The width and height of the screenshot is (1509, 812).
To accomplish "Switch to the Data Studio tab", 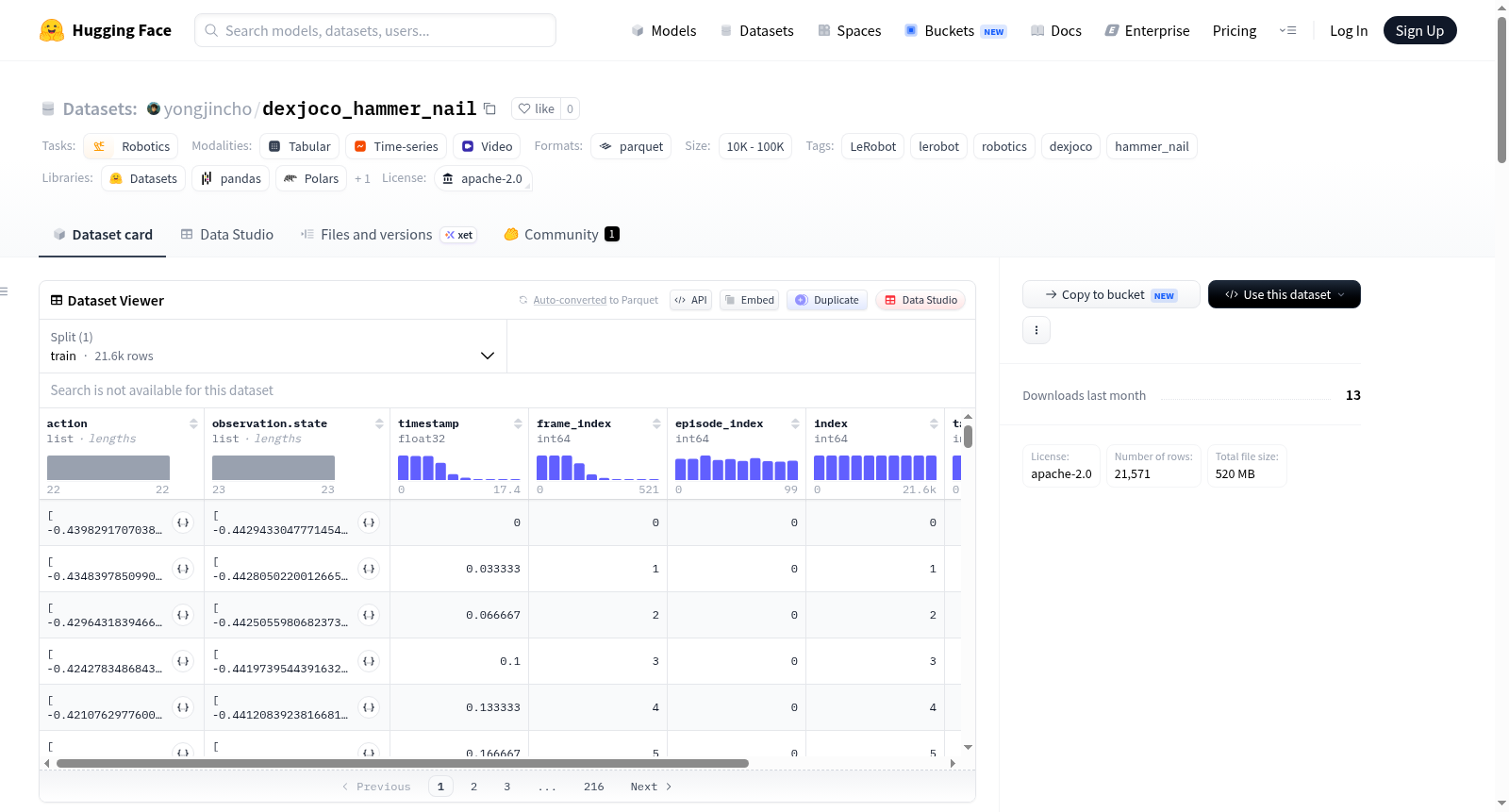I will click(227, 235).
